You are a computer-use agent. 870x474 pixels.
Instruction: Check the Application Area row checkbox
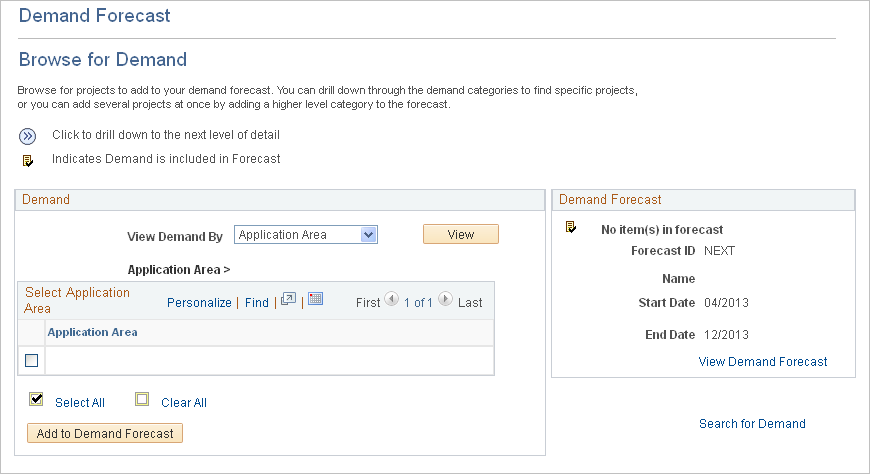32,361
